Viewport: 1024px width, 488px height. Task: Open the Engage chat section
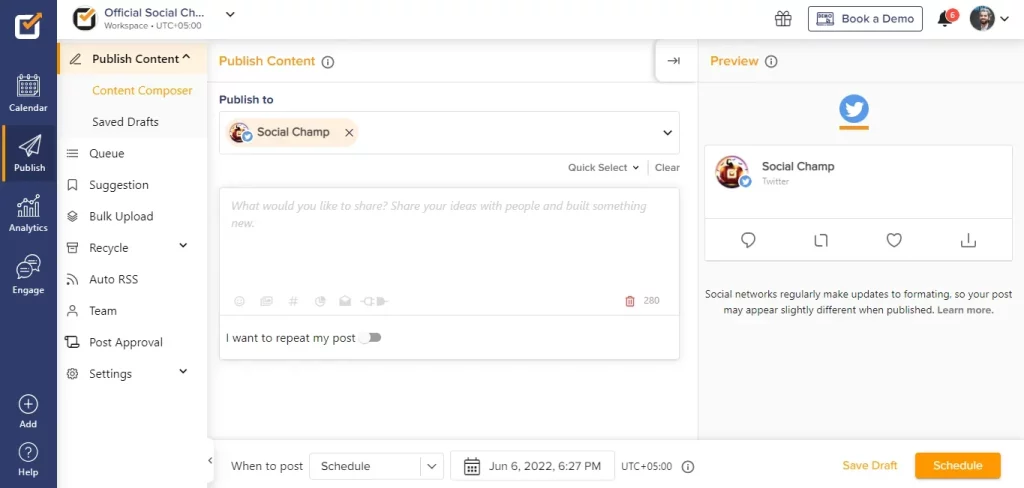(x=28, y=275)
